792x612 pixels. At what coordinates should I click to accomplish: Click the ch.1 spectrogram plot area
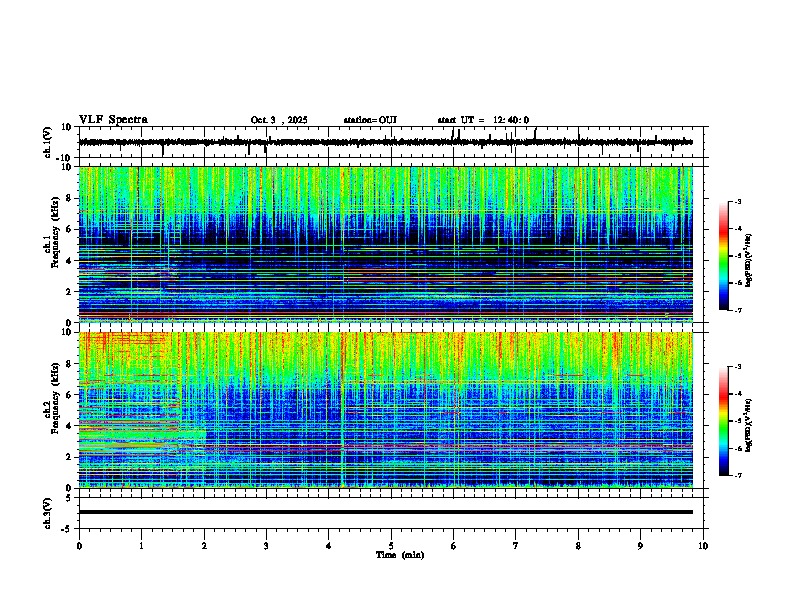386,244
